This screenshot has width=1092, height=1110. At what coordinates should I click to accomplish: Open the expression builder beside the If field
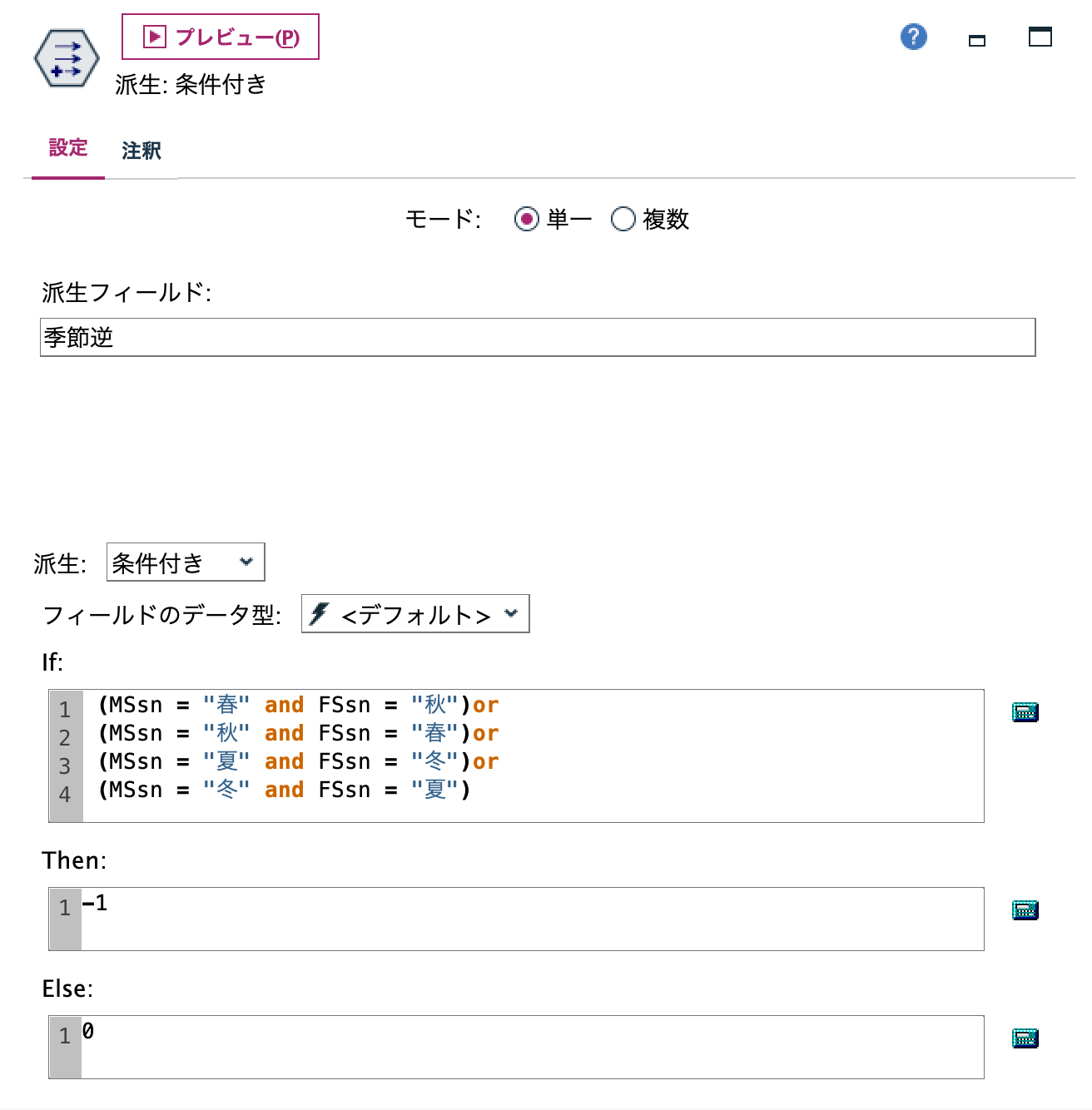click(1025, 711)
